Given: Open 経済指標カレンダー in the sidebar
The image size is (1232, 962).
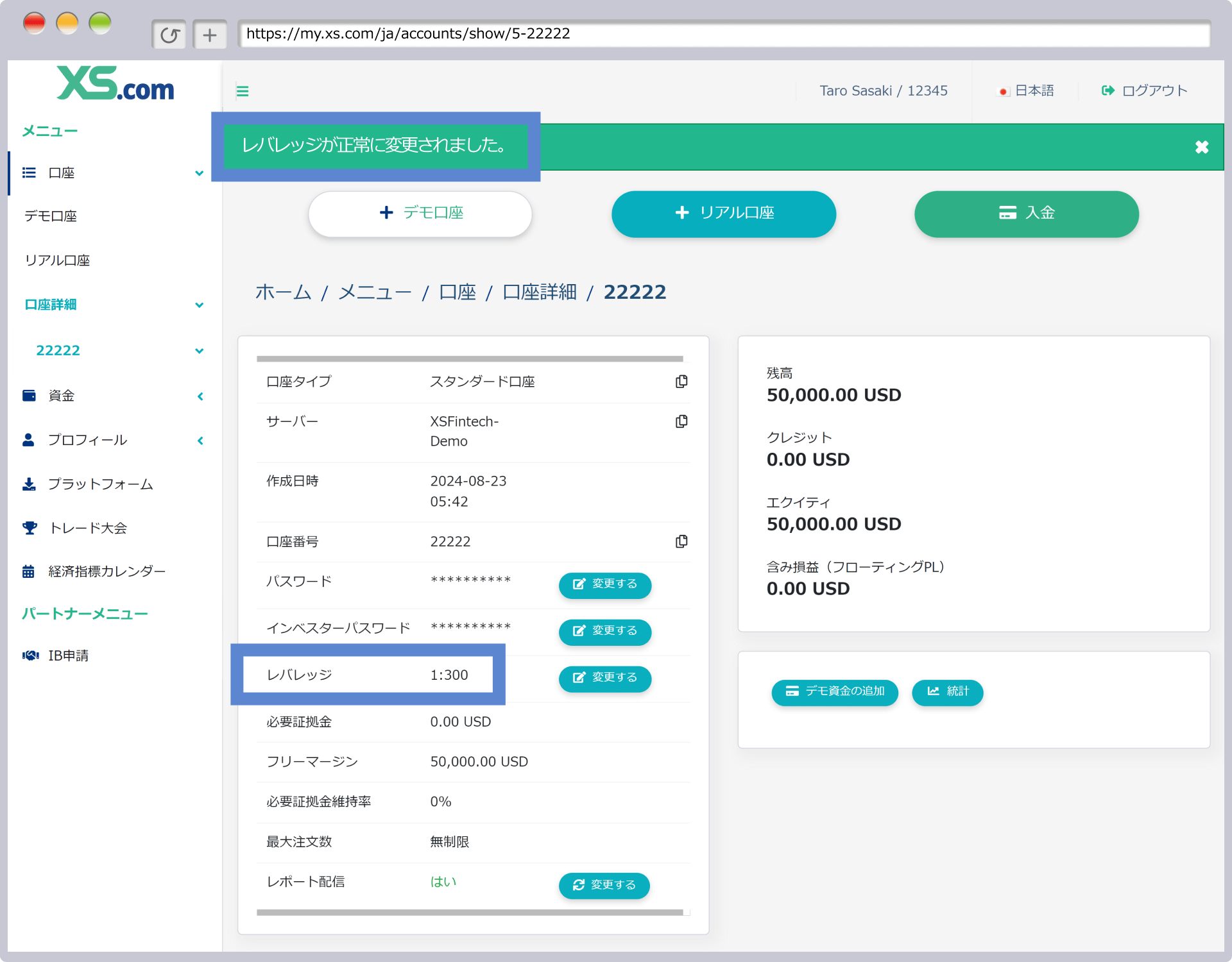Looking at the screenshot, I should point(107,571).
